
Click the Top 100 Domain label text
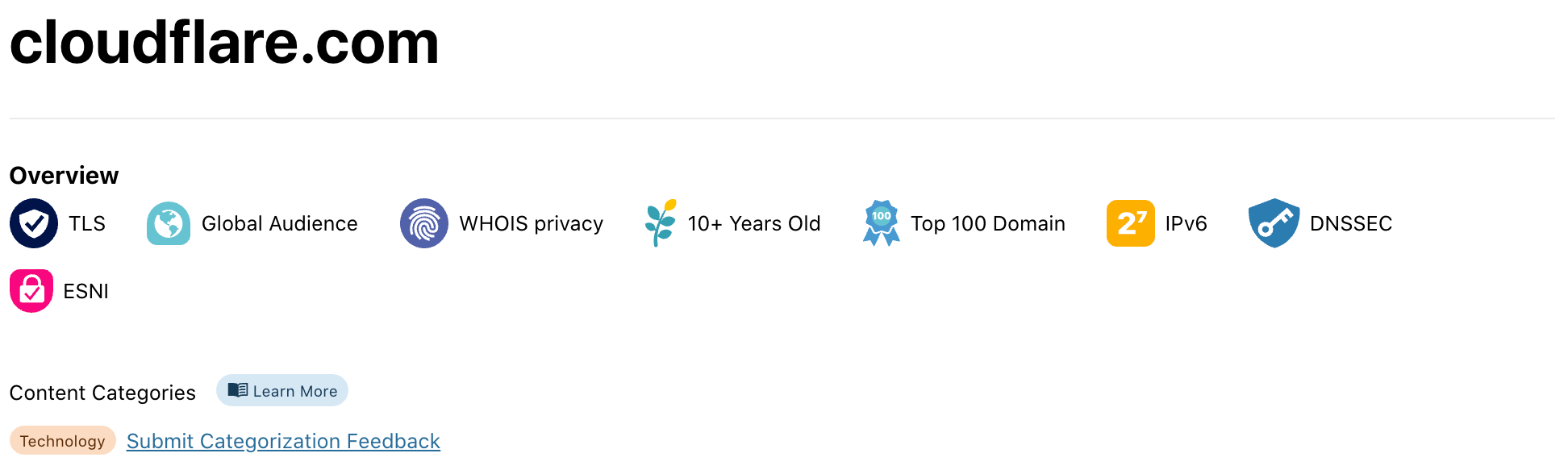pyautogui.click(x=987, y=223)
